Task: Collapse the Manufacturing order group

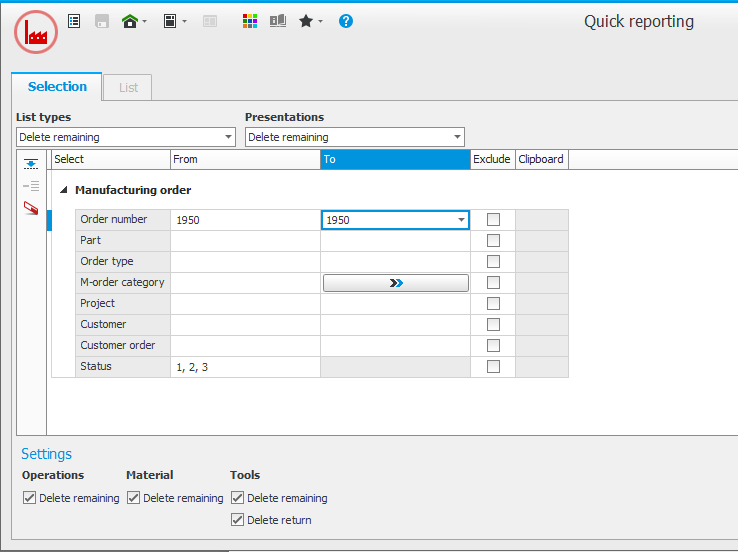Action: click(x=64, y=190)
